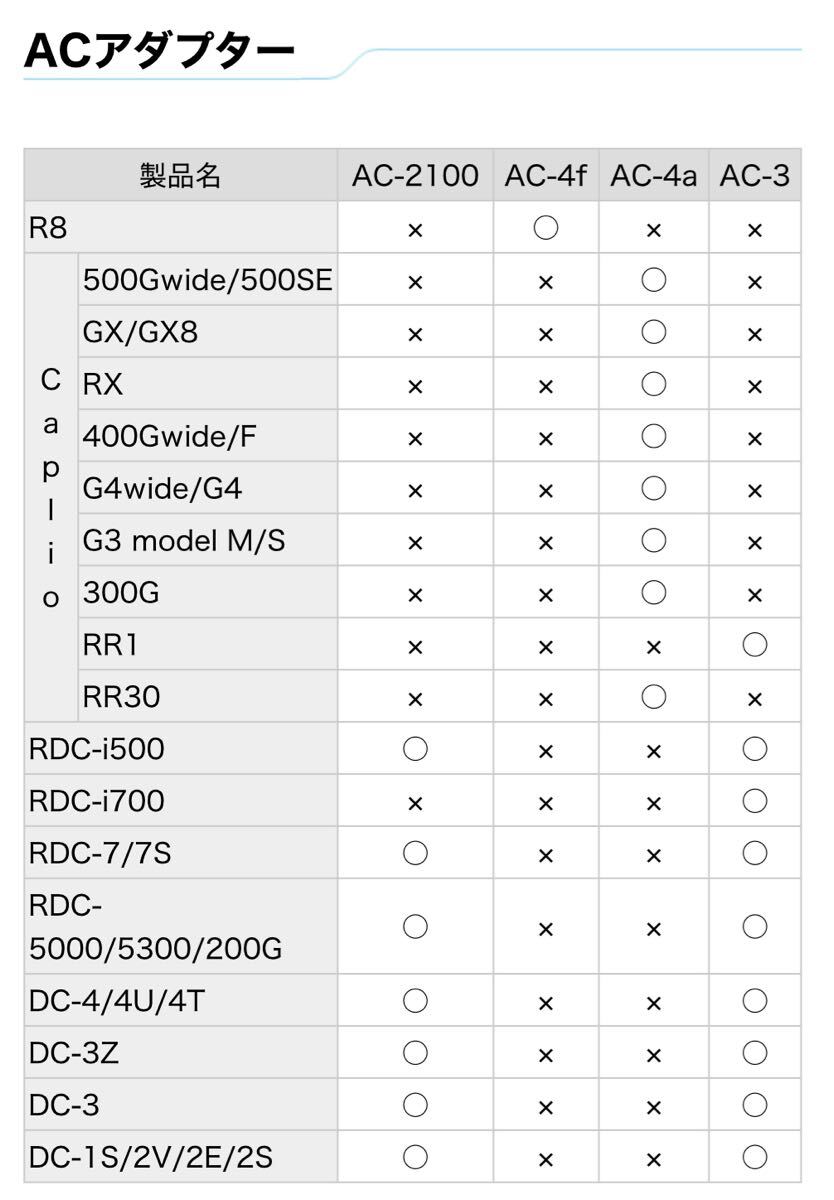Select the GX/GX8 circle under AC-4a

tap(653, 332)
